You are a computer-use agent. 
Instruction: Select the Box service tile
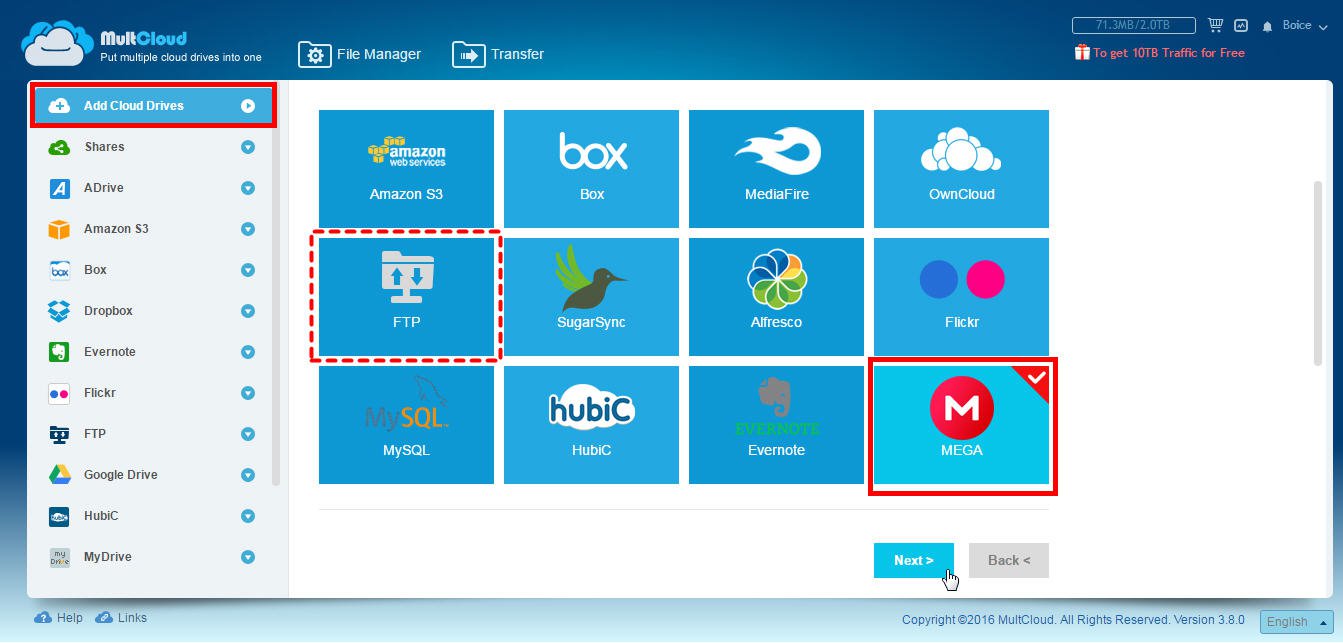[x=591, y=168]
